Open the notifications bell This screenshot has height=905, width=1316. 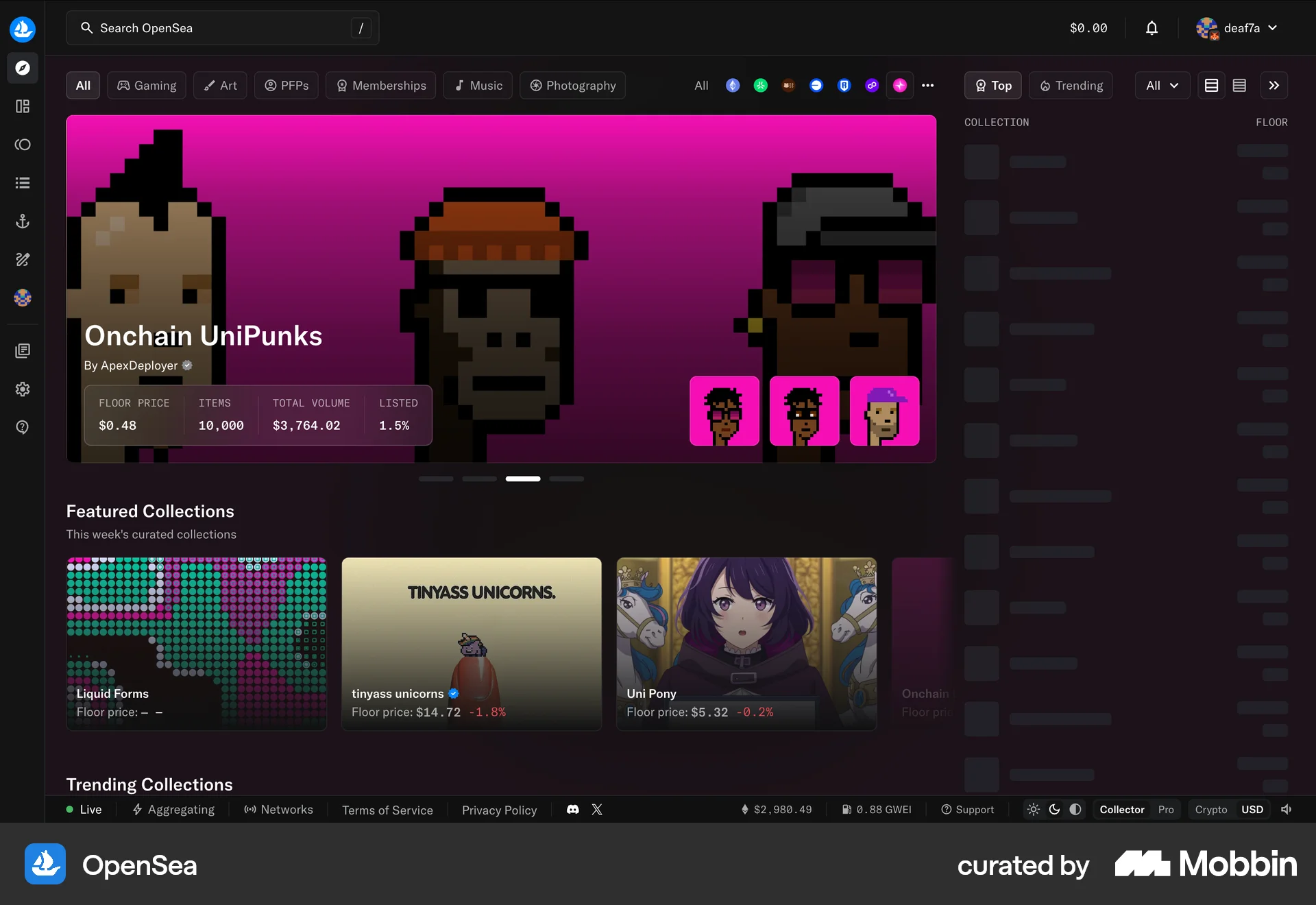1151,28
